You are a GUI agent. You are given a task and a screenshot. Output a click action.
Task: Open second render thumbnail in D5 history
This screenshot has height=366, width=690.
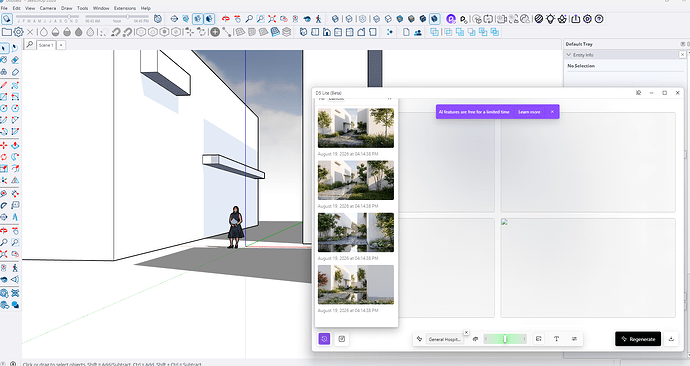click(x=356, y=180)
